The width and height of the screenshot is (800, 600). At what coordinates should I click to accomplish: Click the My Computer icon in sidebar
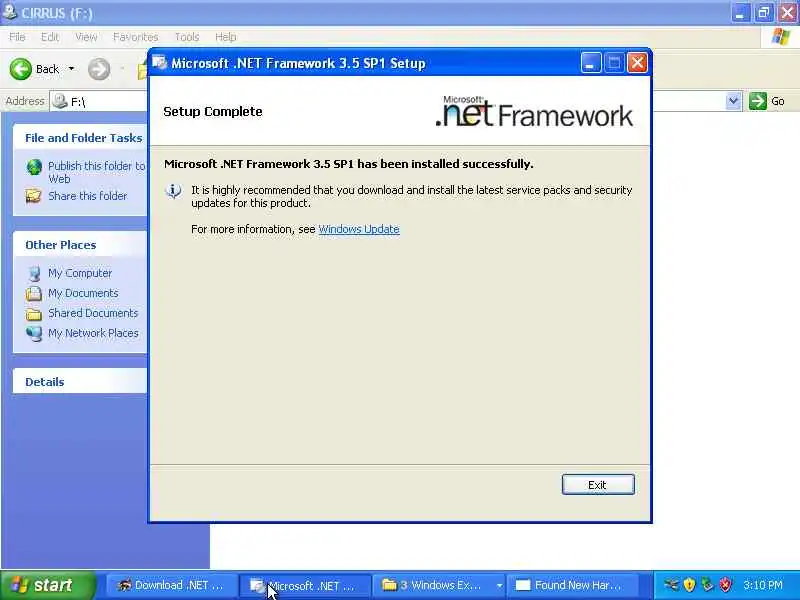click(34, 273)
